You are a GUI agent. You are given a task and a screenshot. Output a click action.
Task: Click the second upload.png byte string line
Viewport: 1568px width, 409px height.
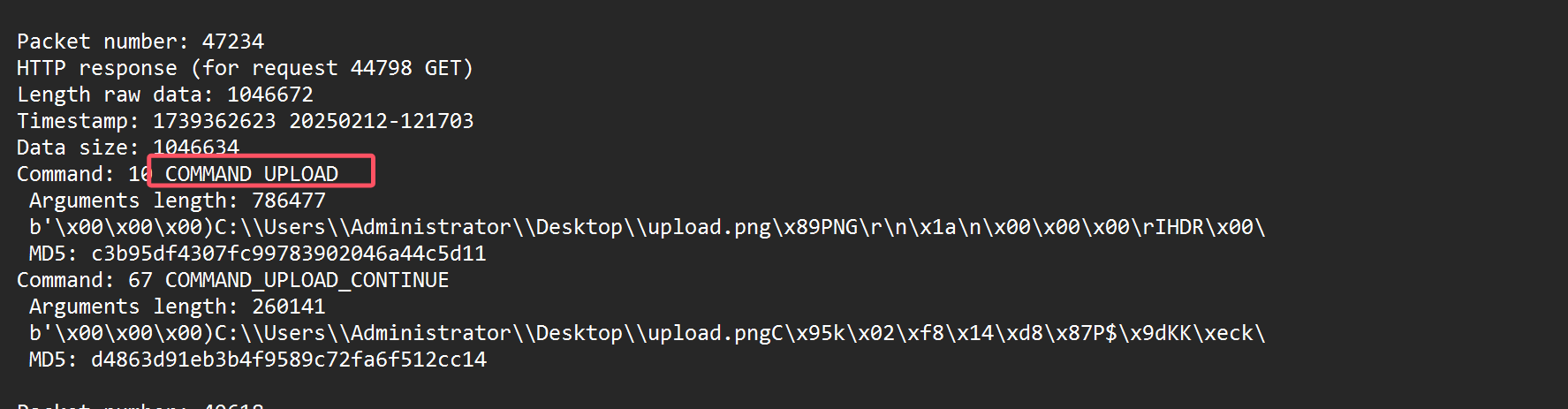(x=648, y=333)
